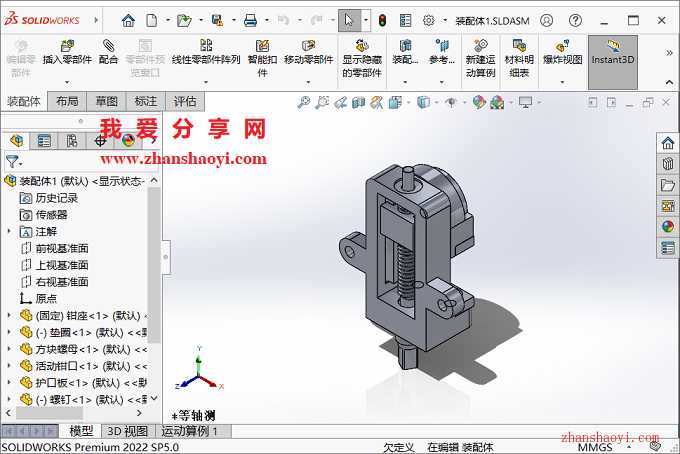Open the 运动算例 1 bottom tab

point(194,431)
